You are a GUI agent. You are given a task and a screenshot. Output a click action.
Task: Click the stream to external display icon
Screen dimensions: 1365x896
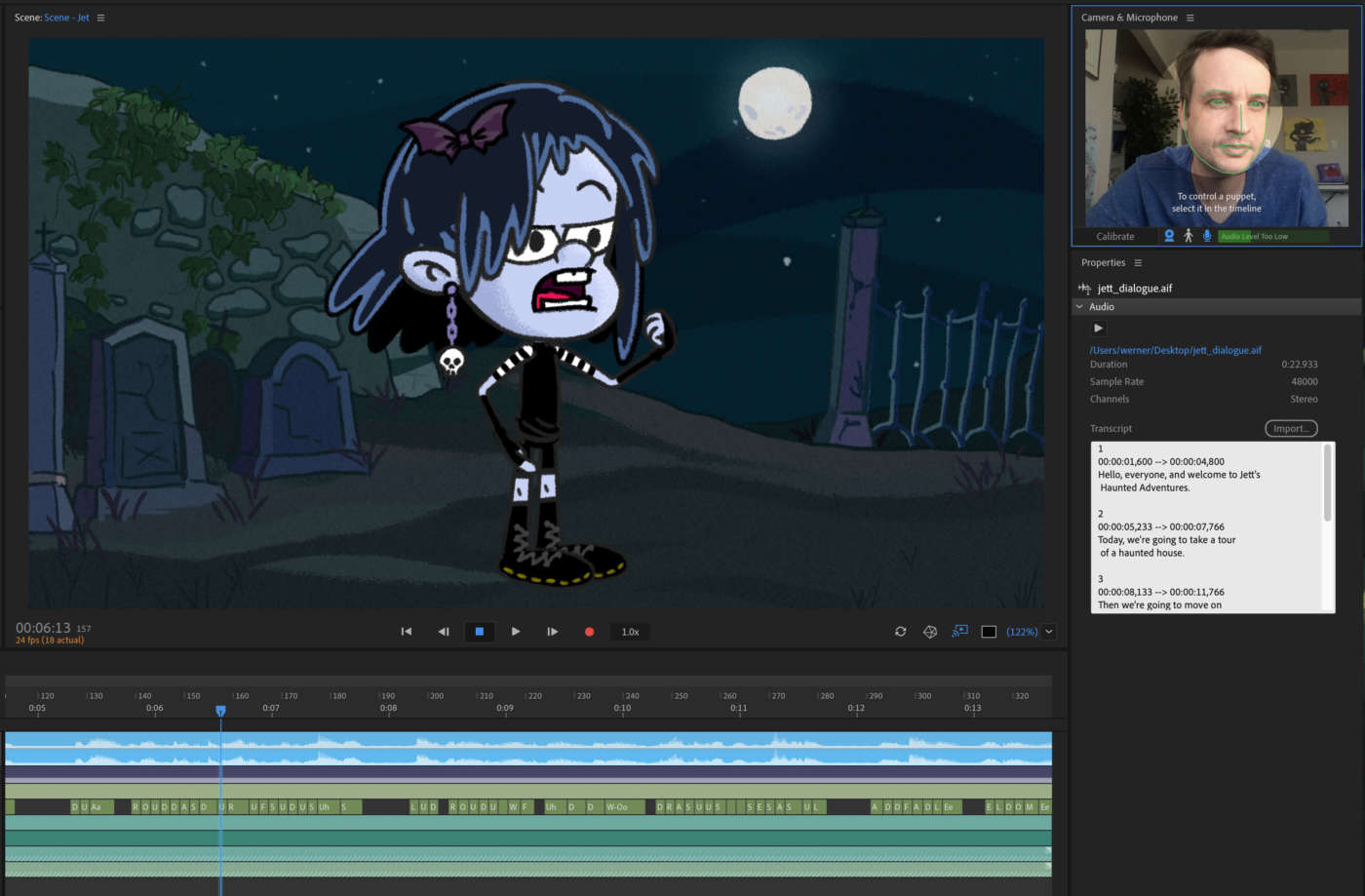pos(958,631)
